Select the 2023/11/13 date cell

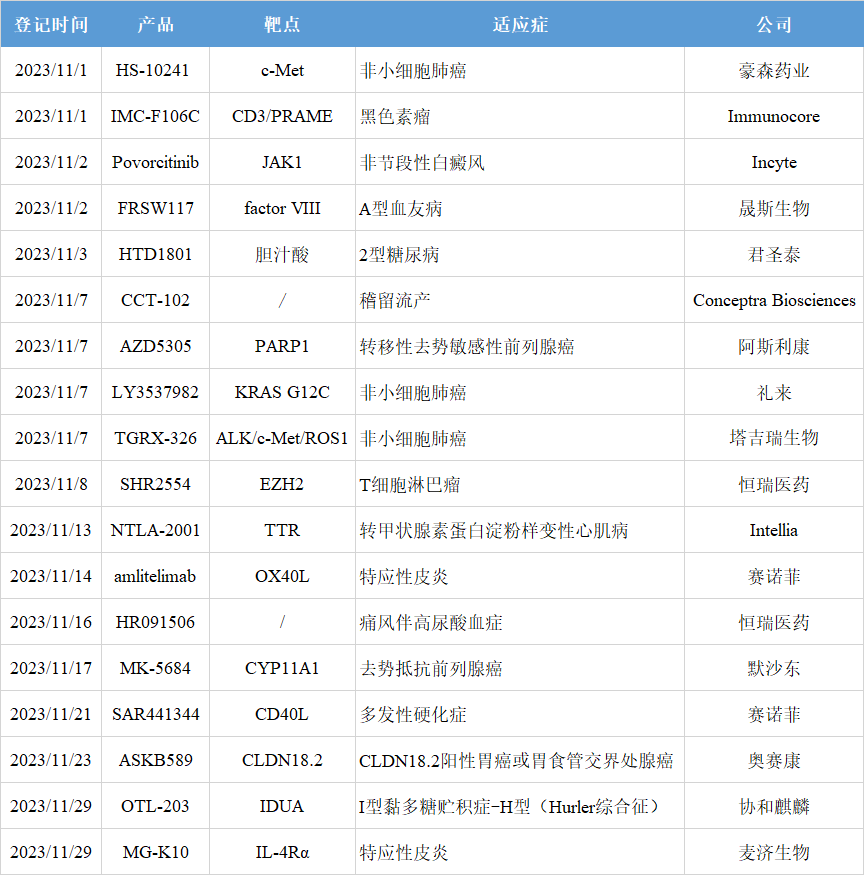51,531
